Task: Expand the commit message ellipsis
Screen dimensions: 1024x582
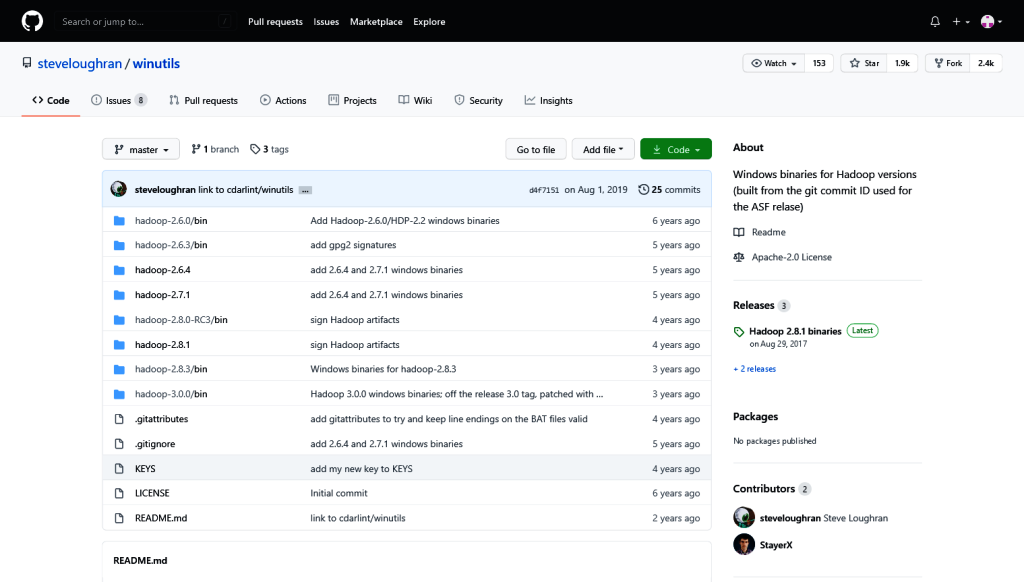Action: pos(305,190)
